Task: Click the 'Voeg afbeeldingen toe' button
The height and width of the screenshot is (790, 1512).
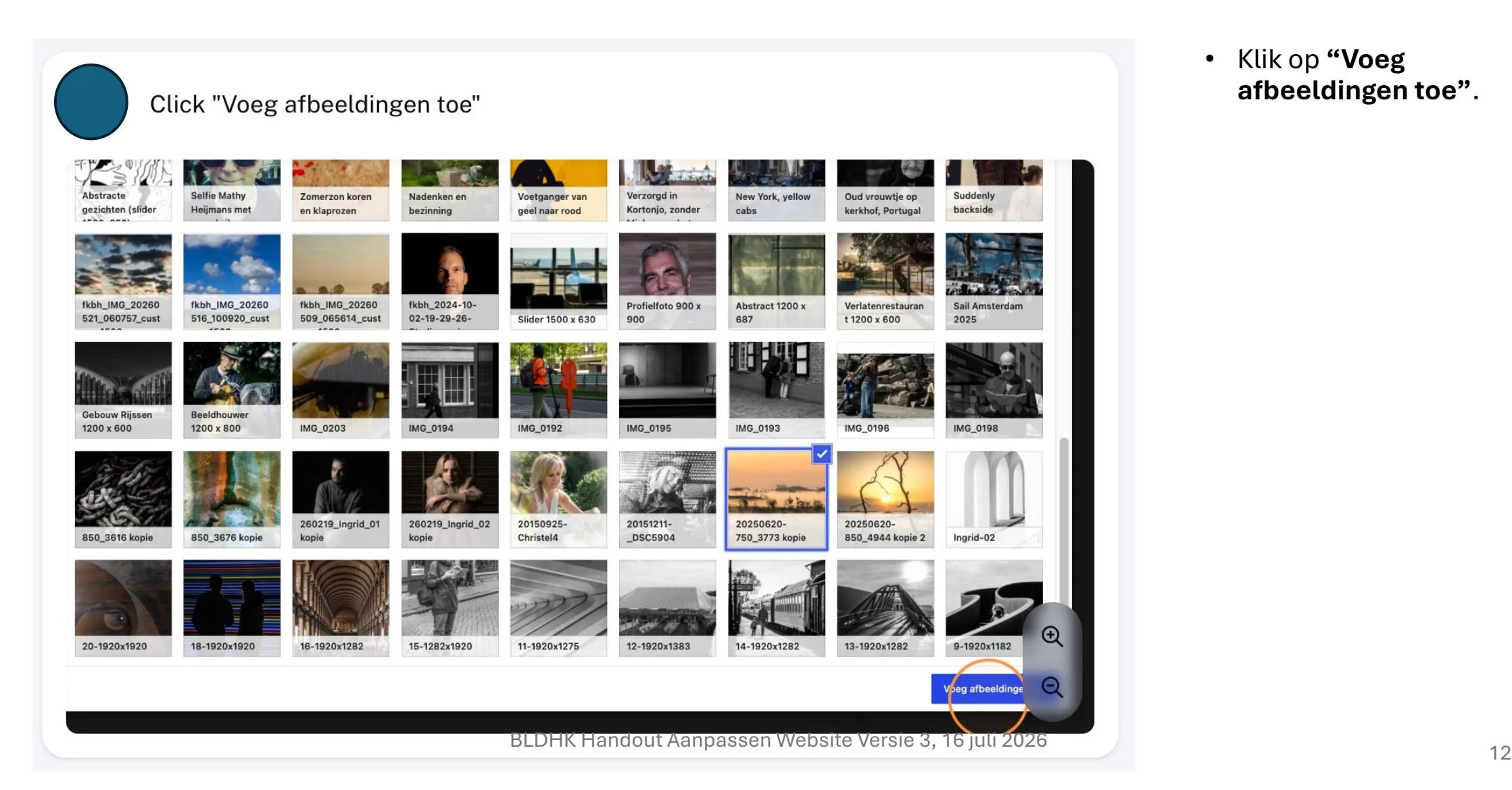Action: click(977, 689)
